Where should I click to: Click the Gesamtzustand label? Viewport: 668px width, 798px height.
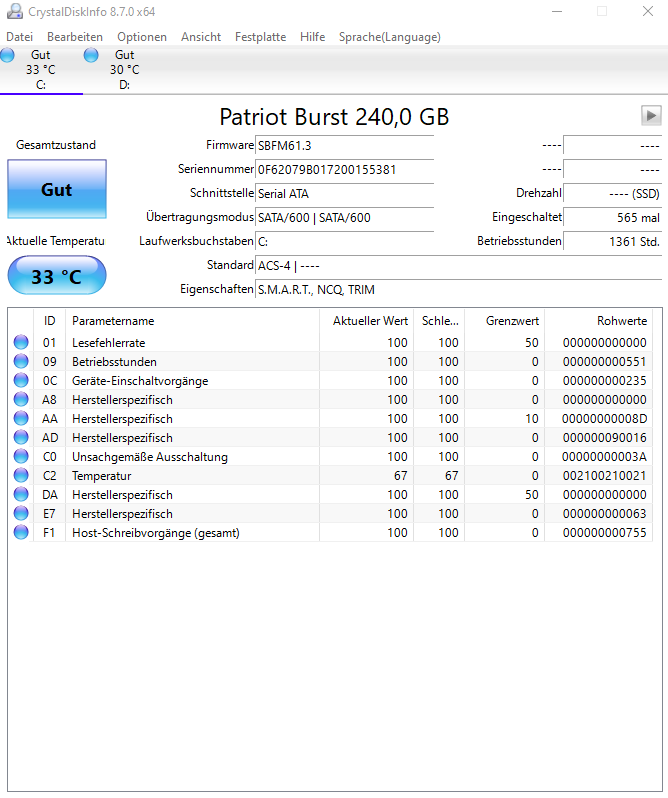click(x=56, y=145)
